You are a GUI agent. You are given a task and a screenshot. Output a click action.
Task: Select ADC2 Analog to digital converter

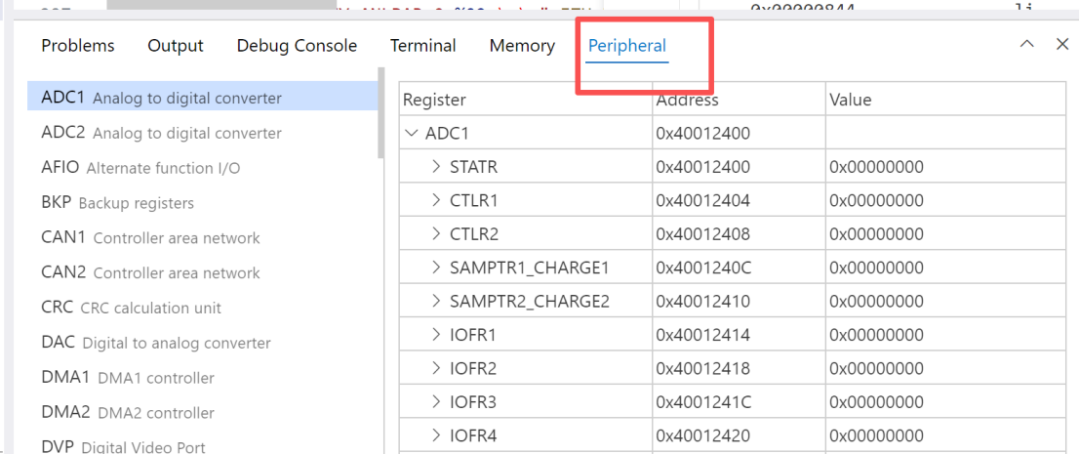click(x=161, y=133)
